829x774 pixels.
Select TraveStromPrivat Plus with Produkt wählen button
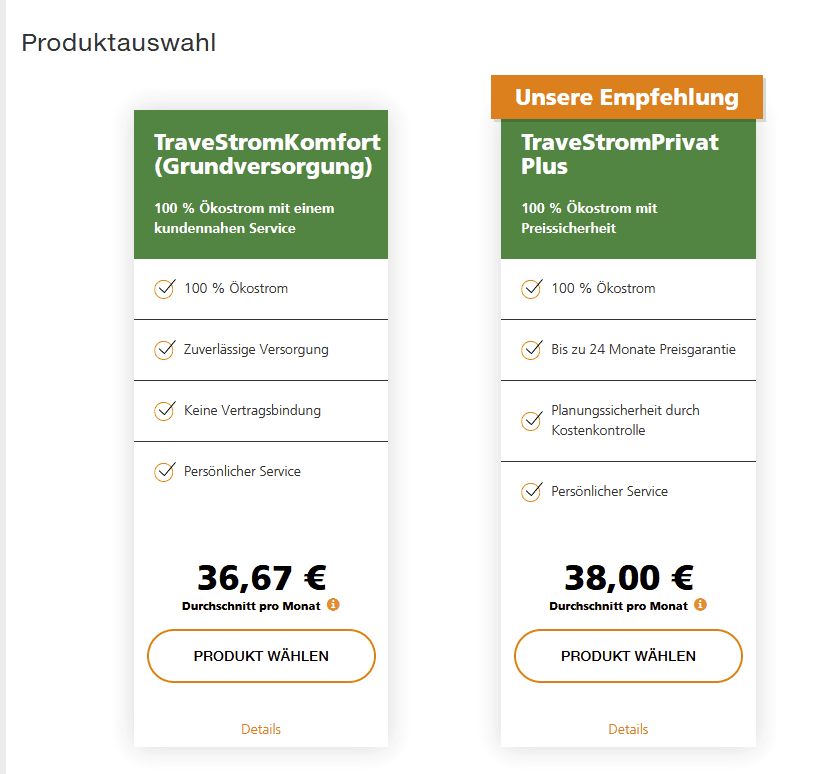click(x=628, y=656)
